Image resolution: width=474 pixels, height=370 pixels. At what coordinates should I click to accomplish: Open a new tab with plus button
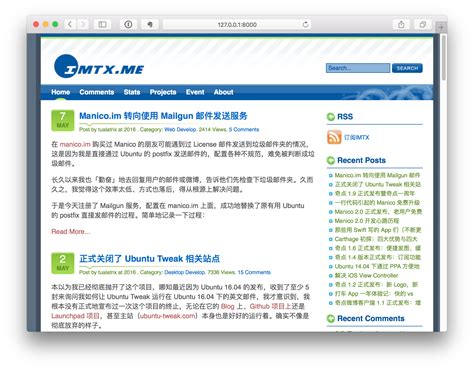tap(441, 27)
